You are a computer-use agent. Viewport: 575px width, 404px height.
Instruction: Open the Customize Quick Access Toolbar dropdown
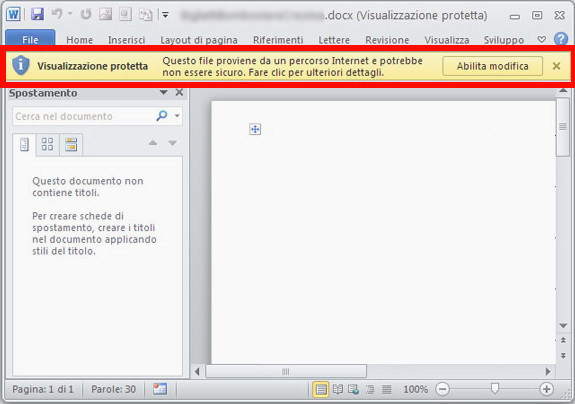point(165,15)
